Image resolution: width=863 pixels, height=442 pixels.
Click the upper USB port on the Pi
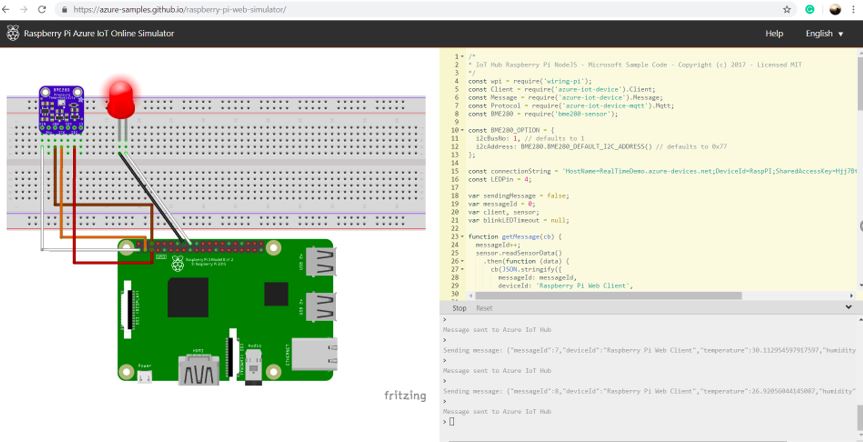pos(321,262)
